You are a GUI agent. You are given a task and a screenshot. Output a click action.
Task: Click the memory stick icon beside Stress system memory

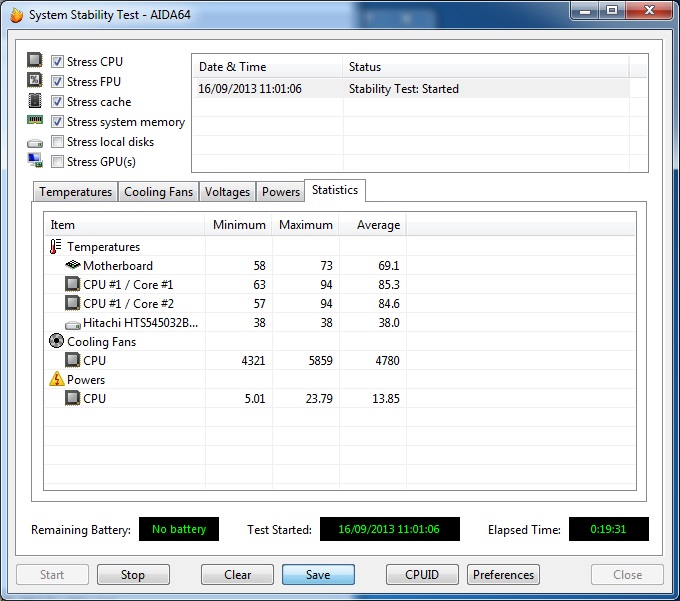tap(35, 121)
